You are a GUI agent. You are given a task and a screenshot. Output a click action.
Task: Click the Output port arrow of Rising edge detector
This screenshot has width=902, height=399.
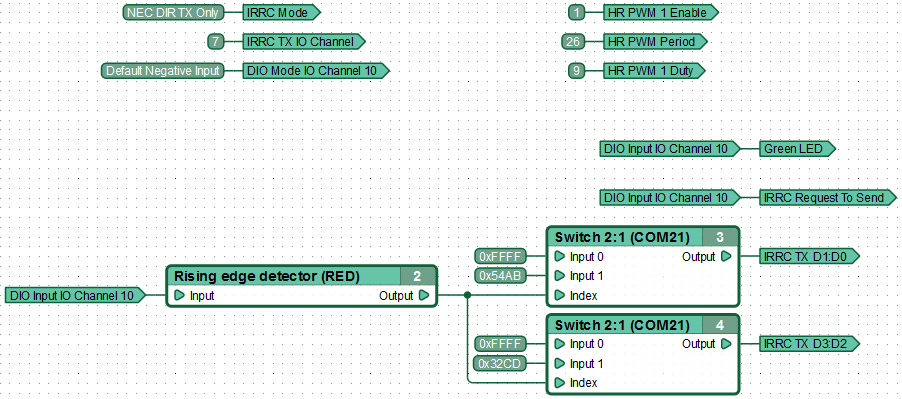[x=424, y=296]
